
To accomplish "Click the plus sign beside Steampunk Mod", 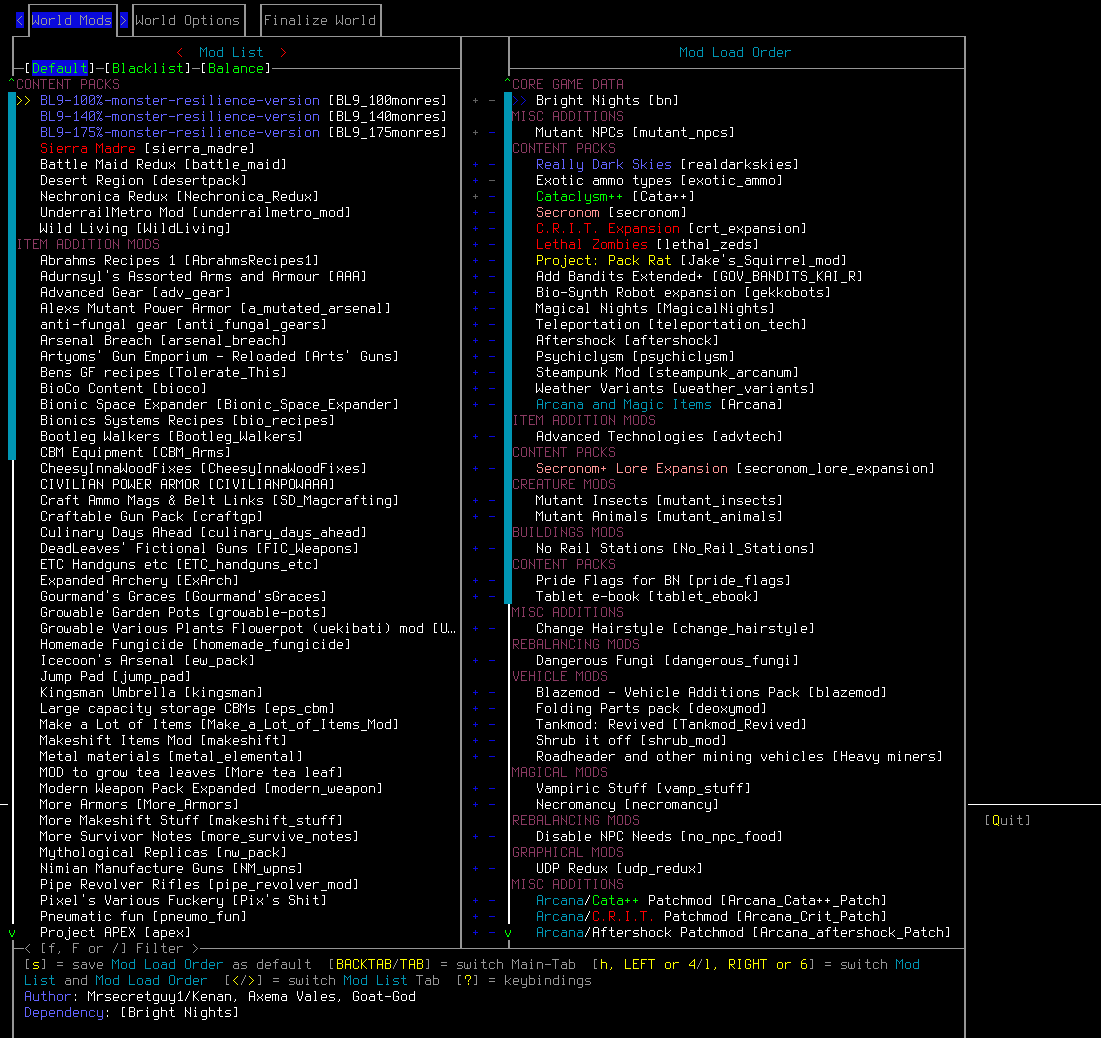I will tap(475, 372).
